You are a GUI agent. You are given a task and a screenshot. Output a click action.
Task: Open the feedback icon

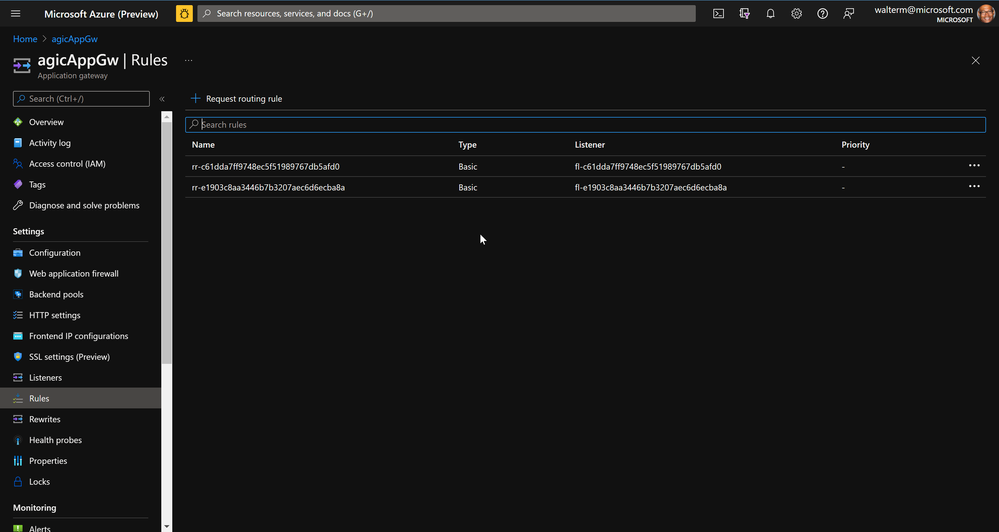tap(849, 13)
